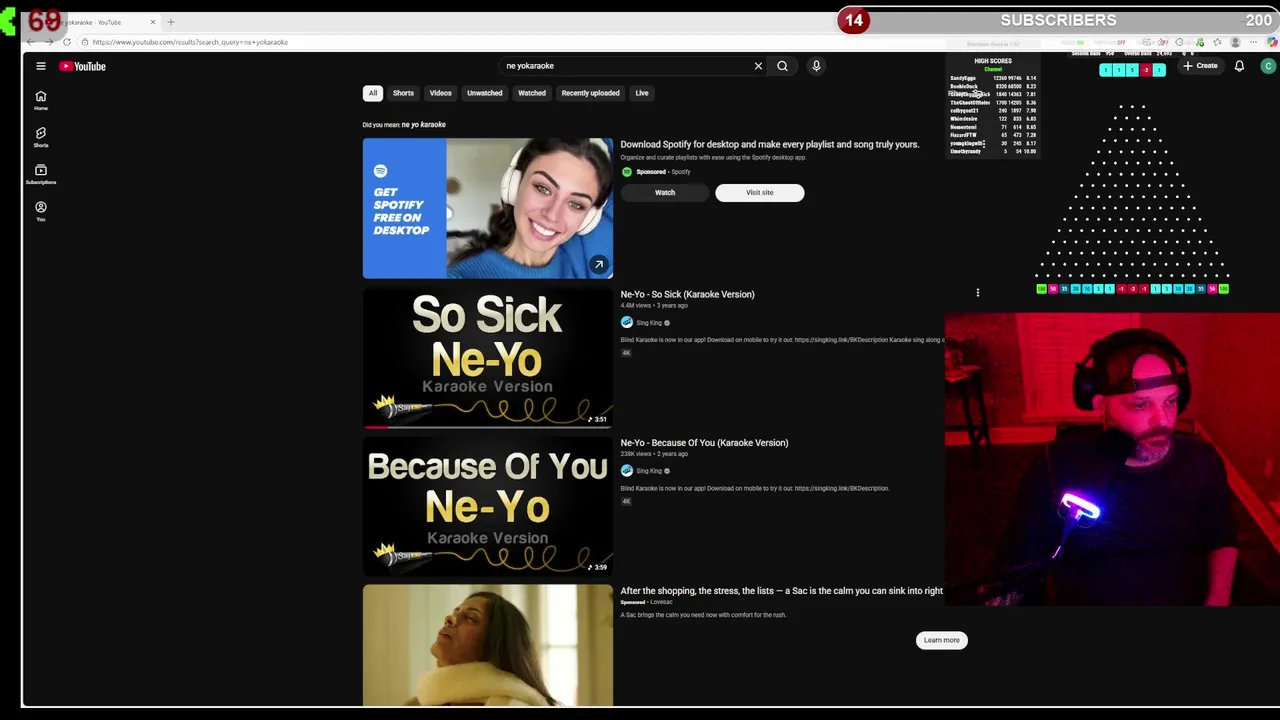Open browser favorites star icon
1280x720 pixels.
[1217, 42]
